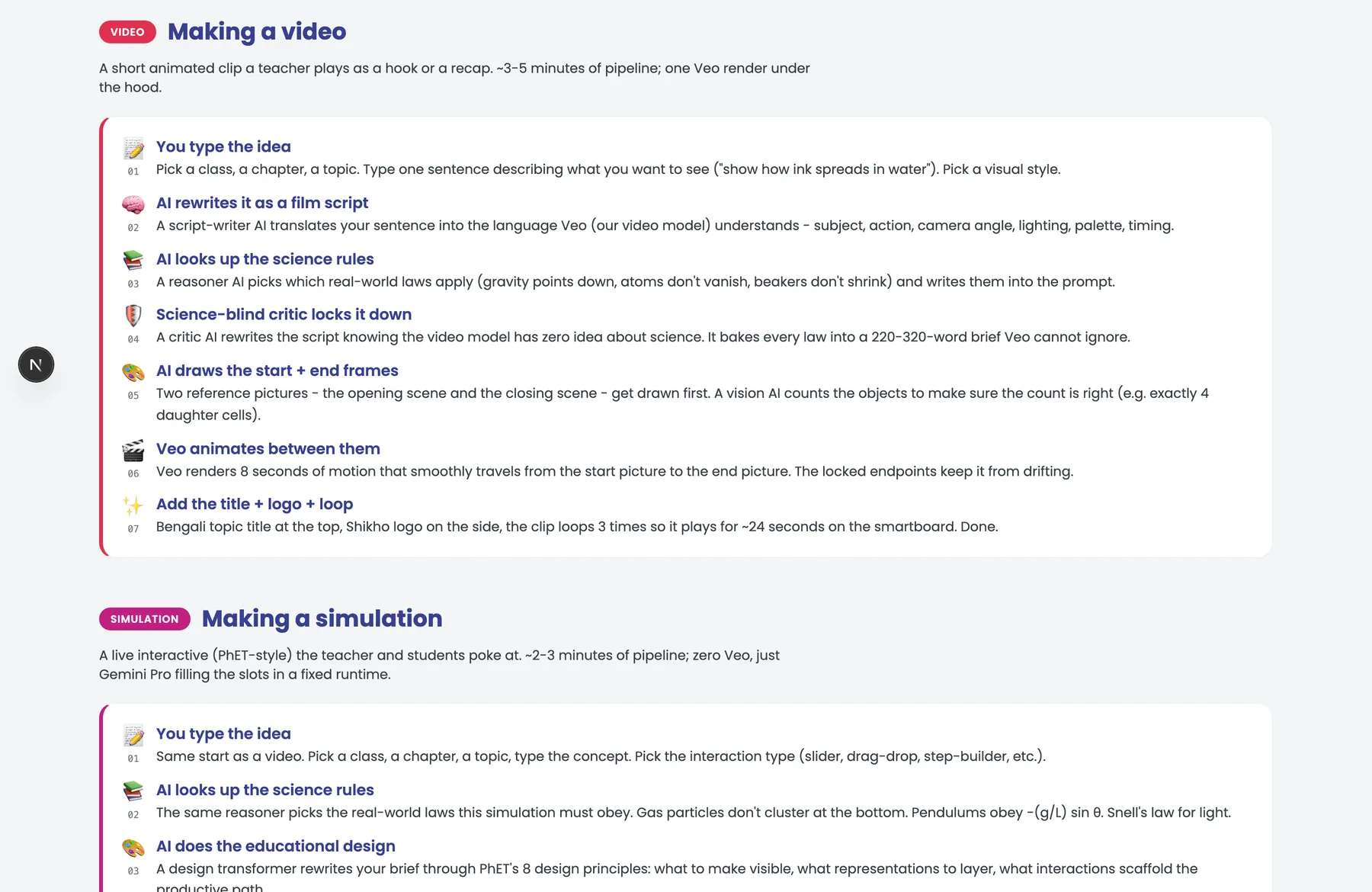Image resolution: width=1372 pixels, height=892 pixels.
Task: Click the 'Making a simulation' heading
Action: click(322, 619)
